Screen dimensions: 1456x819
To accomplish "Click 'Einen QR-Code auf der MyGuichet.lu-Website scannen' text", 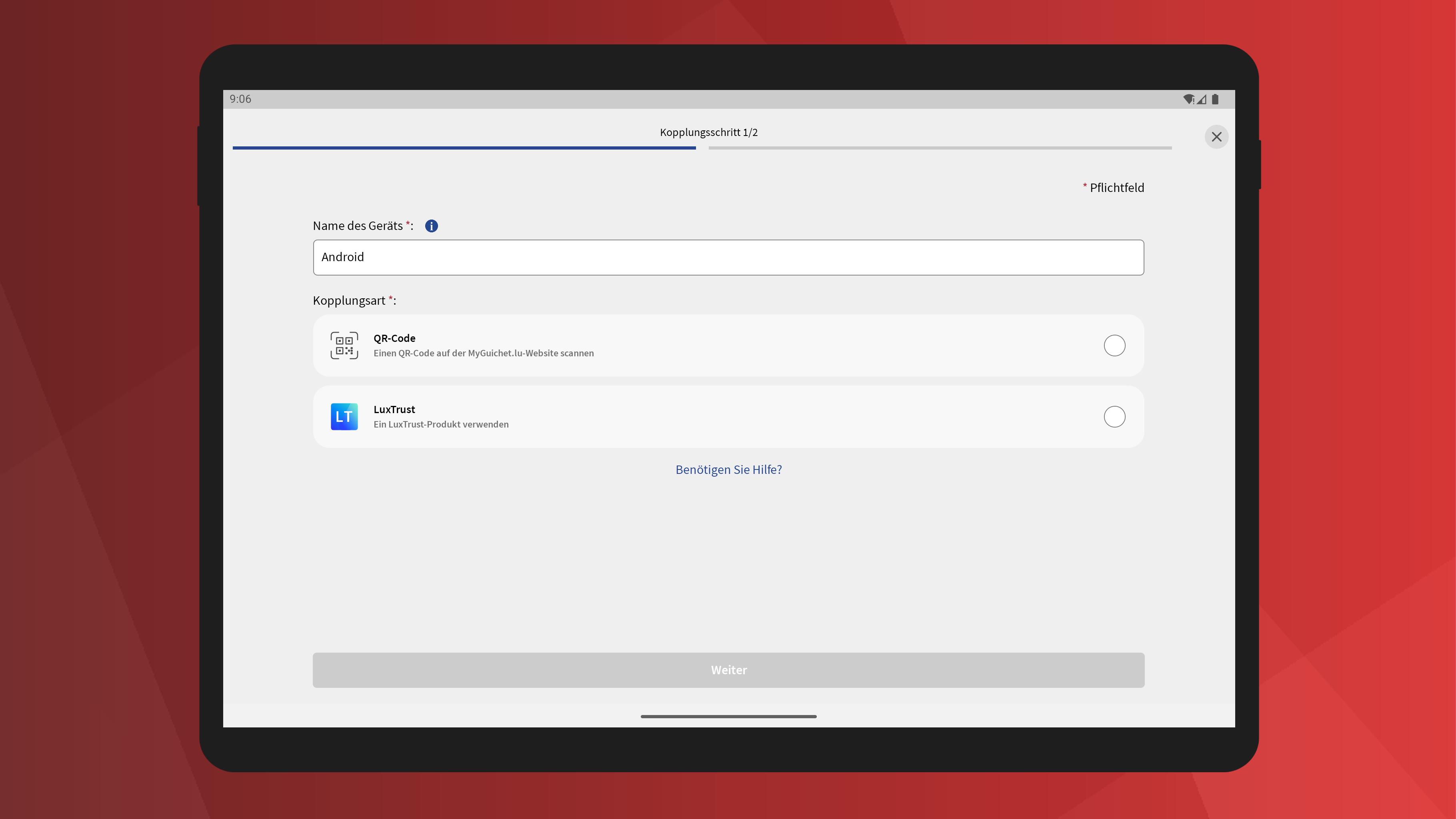I will pyautogui.click(x=484, y=353).
